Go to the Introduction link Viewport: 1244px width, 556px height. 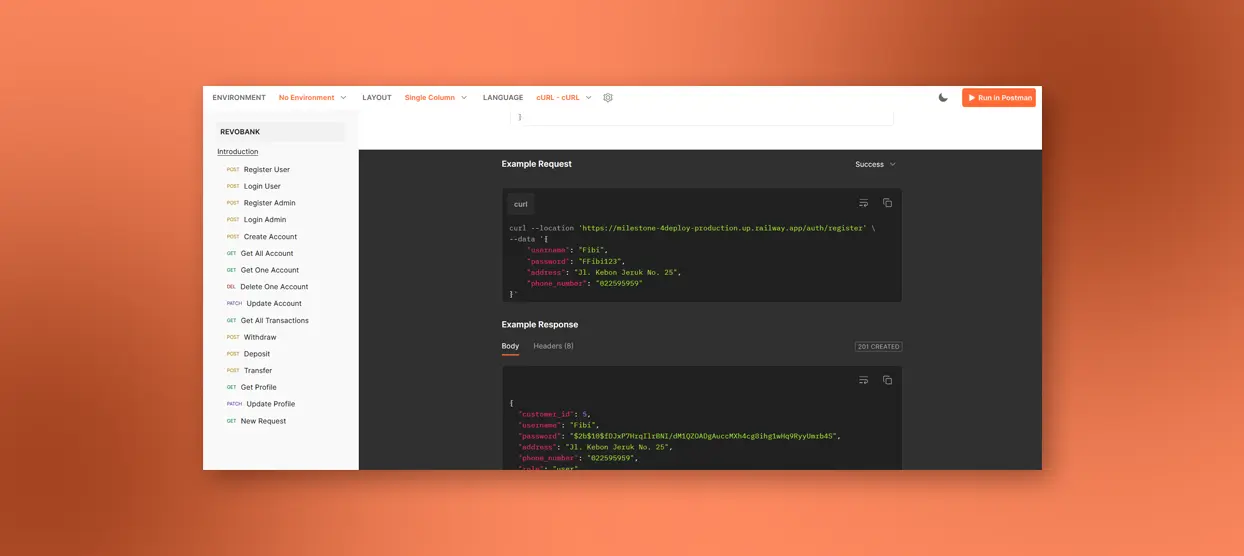(238, 152)
